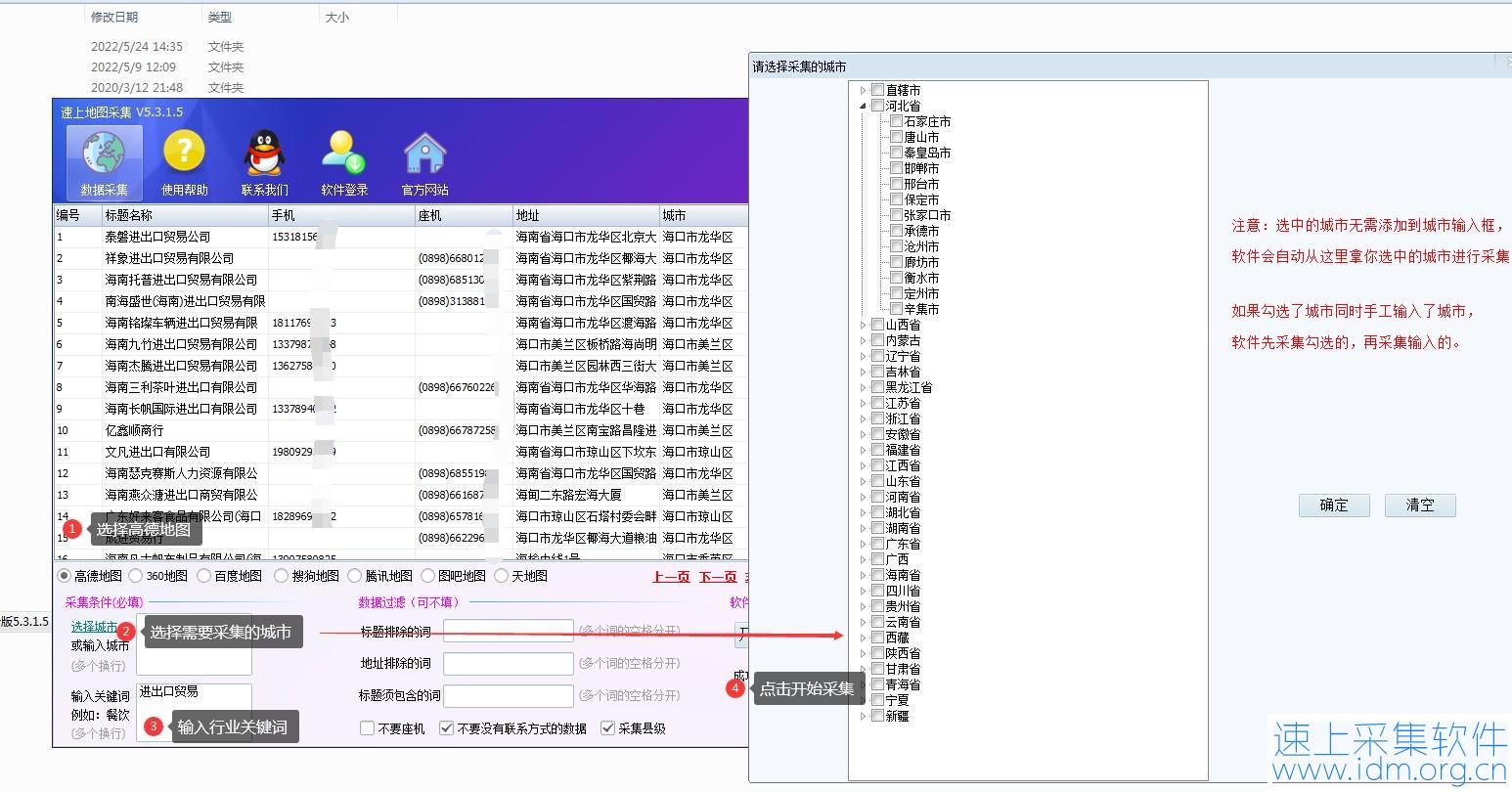The height and width of the screenshot is (792, 1512).
Task: Select the 天地图 radio button
Action: 502,576
